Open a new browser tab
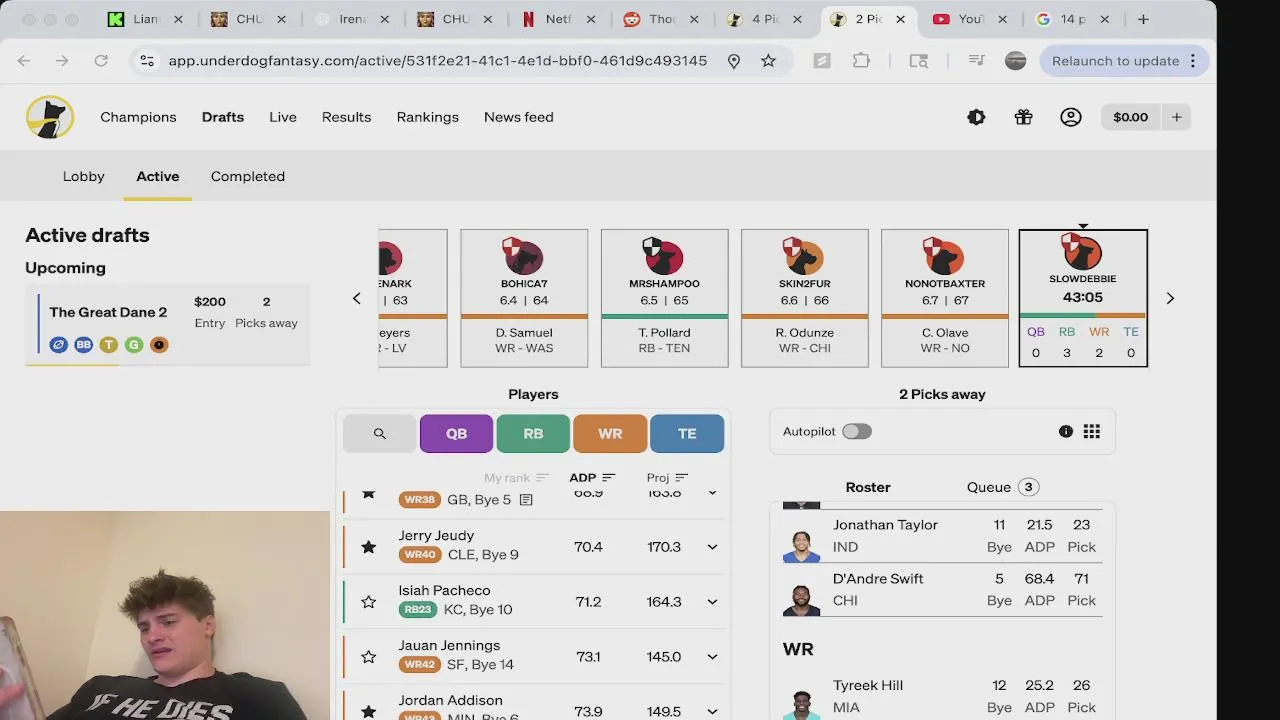1280x720 pixels. pos(1143,19)
